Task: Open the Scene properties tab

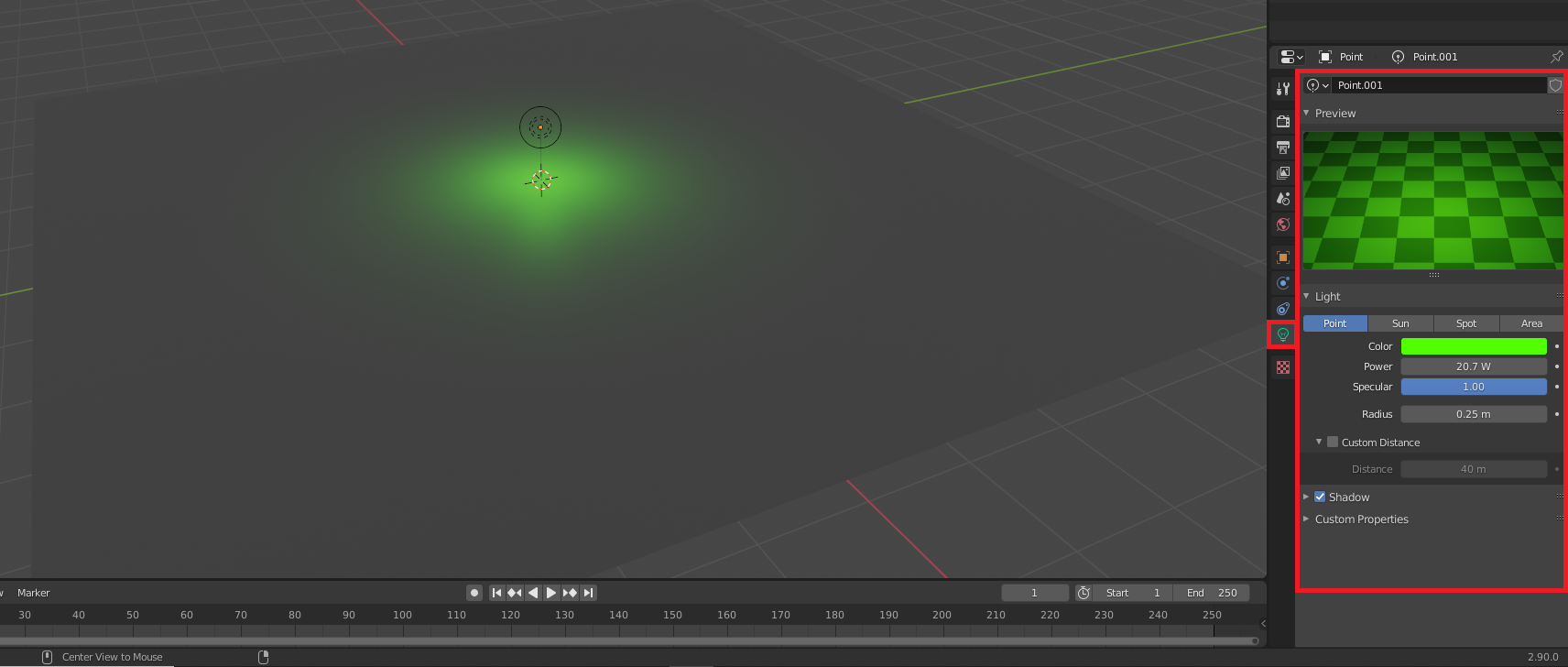Action: pos(1283,198)
